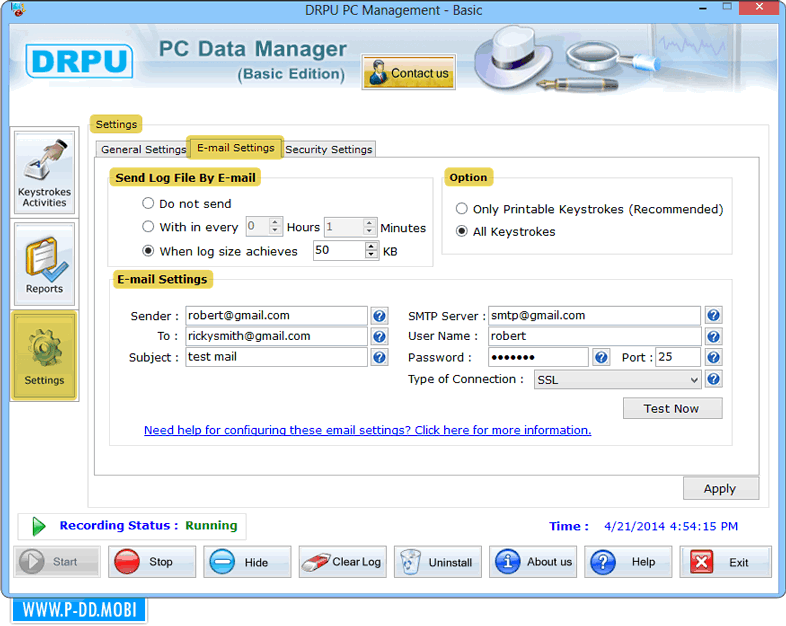Screen dimensions: 786x626
Task: Increase the Minutes spinner value
Action: (369, 223)
